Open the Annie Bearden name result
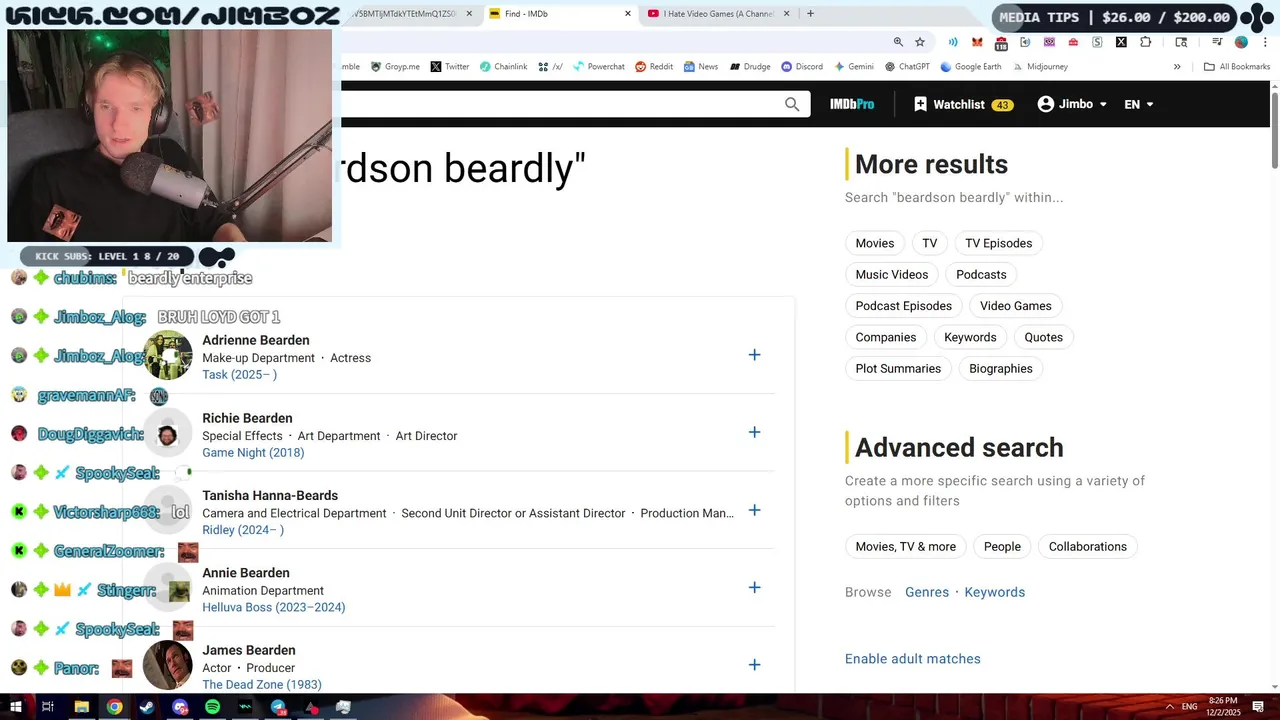The width and height of the screenshot is (1280, 720). point(246,573)
